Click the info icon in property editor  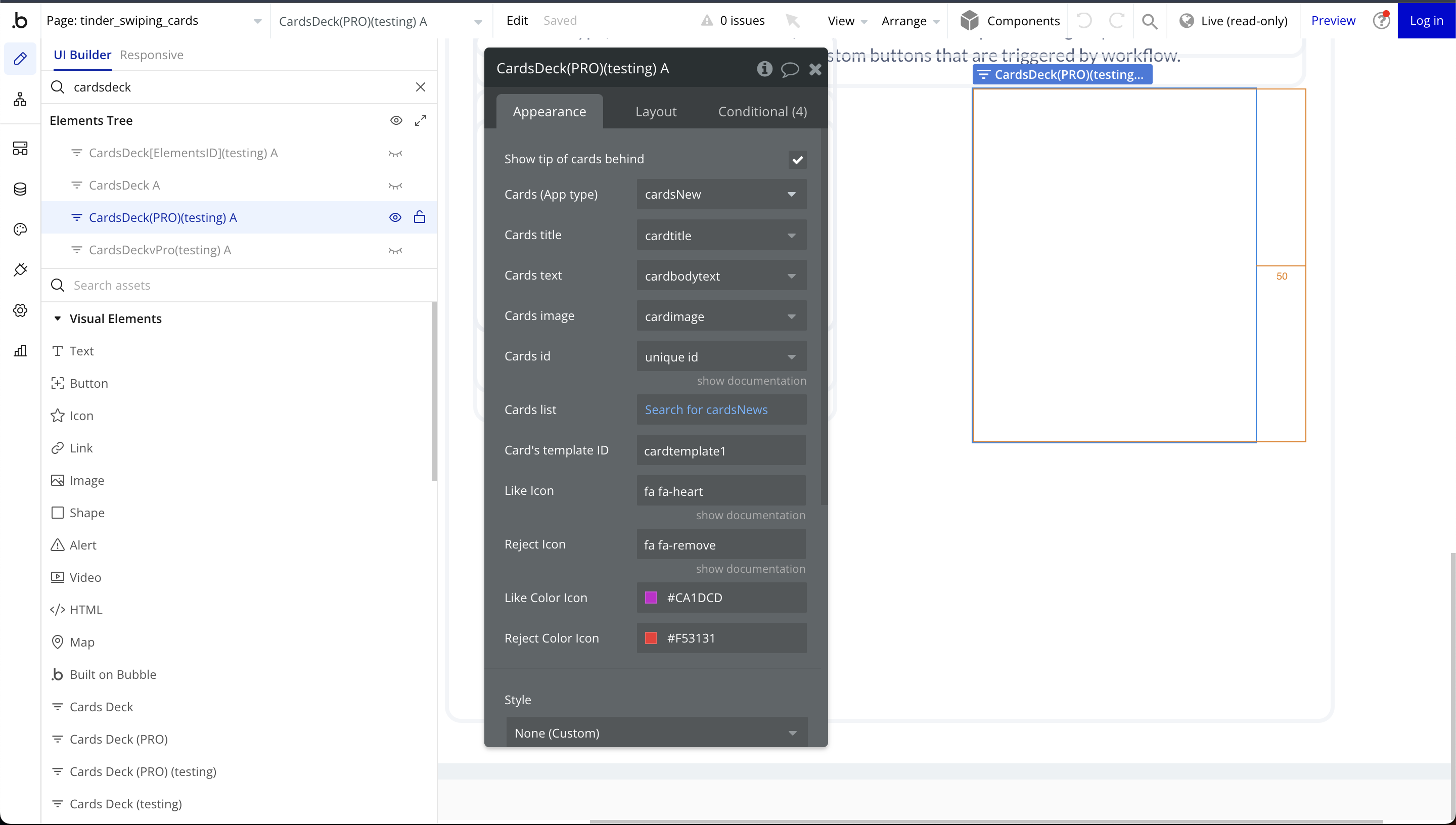764,69
